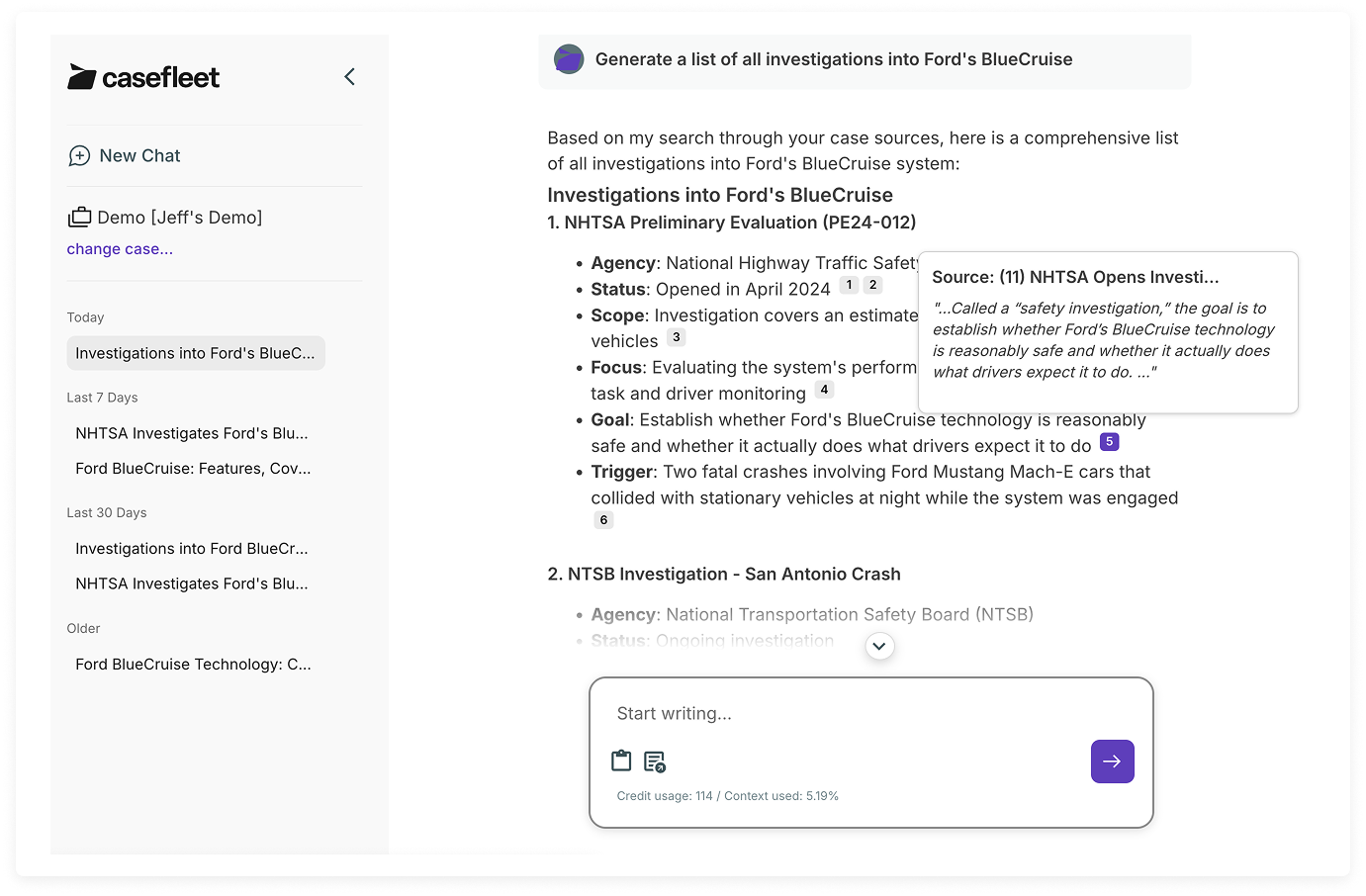Open the Ford BlueCruise: Features chat
The height and width of the screenshot is (896, 1366).
pos(193,469)
